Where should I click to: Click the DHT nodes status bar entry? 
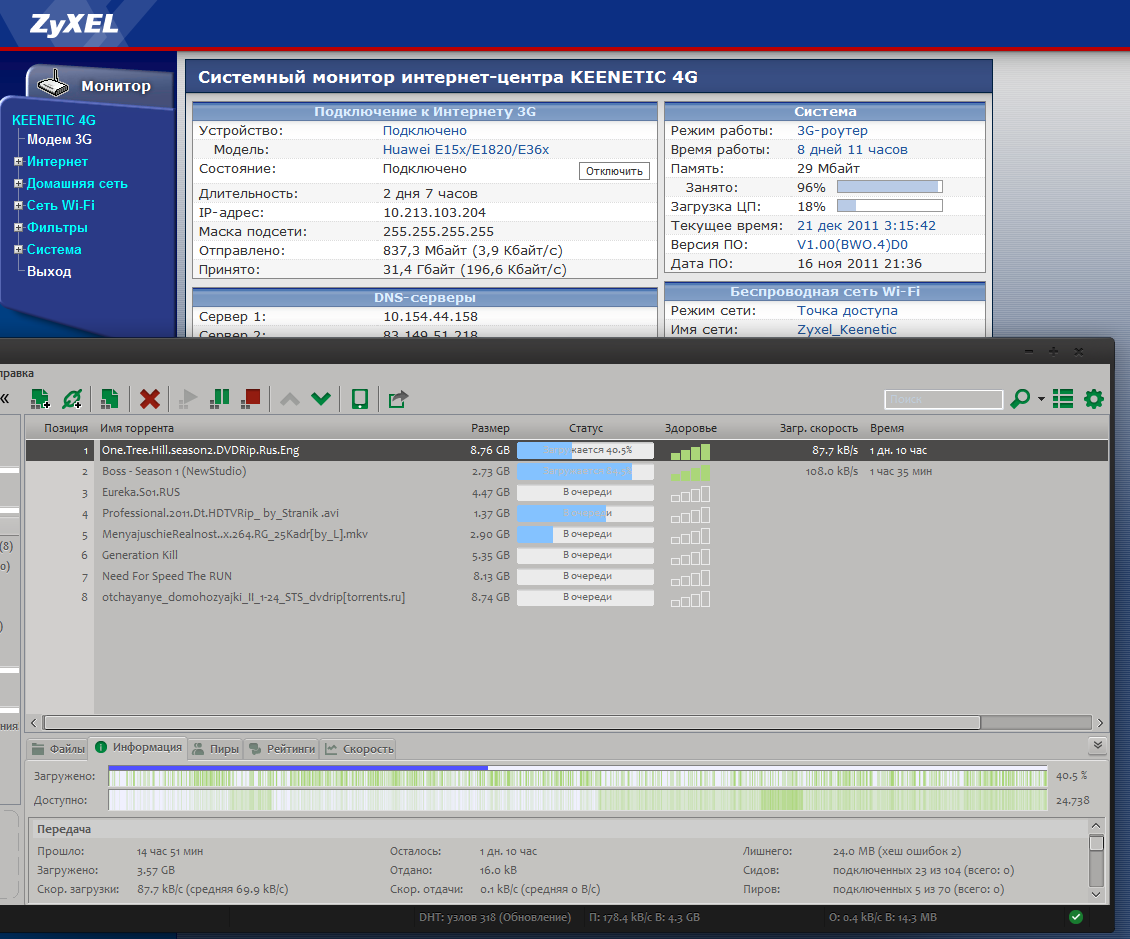coord(494,917)
